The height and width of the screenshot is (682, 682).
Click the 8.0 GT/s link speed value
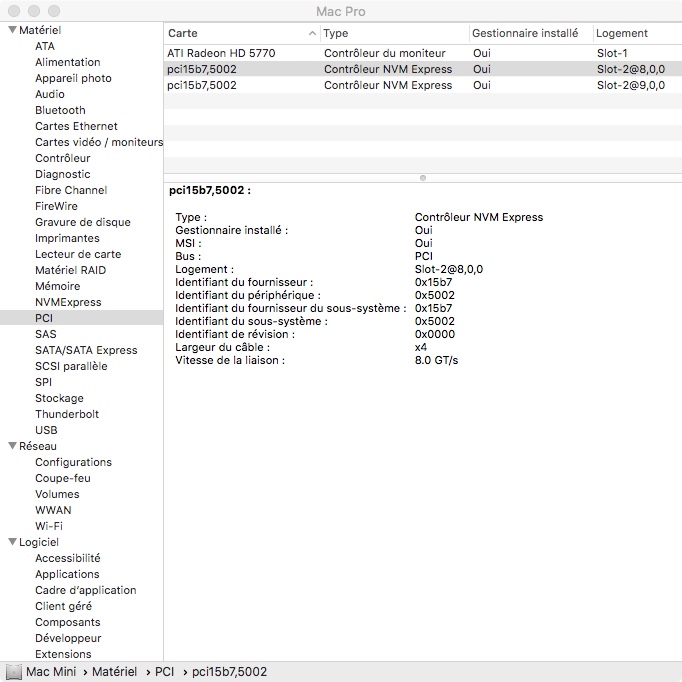[436, 360]
